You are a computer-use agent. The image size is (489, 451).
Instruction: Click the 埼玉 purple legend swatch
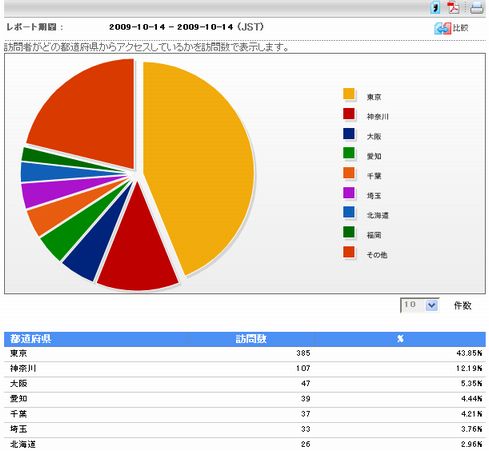click(x=349, y=193)
